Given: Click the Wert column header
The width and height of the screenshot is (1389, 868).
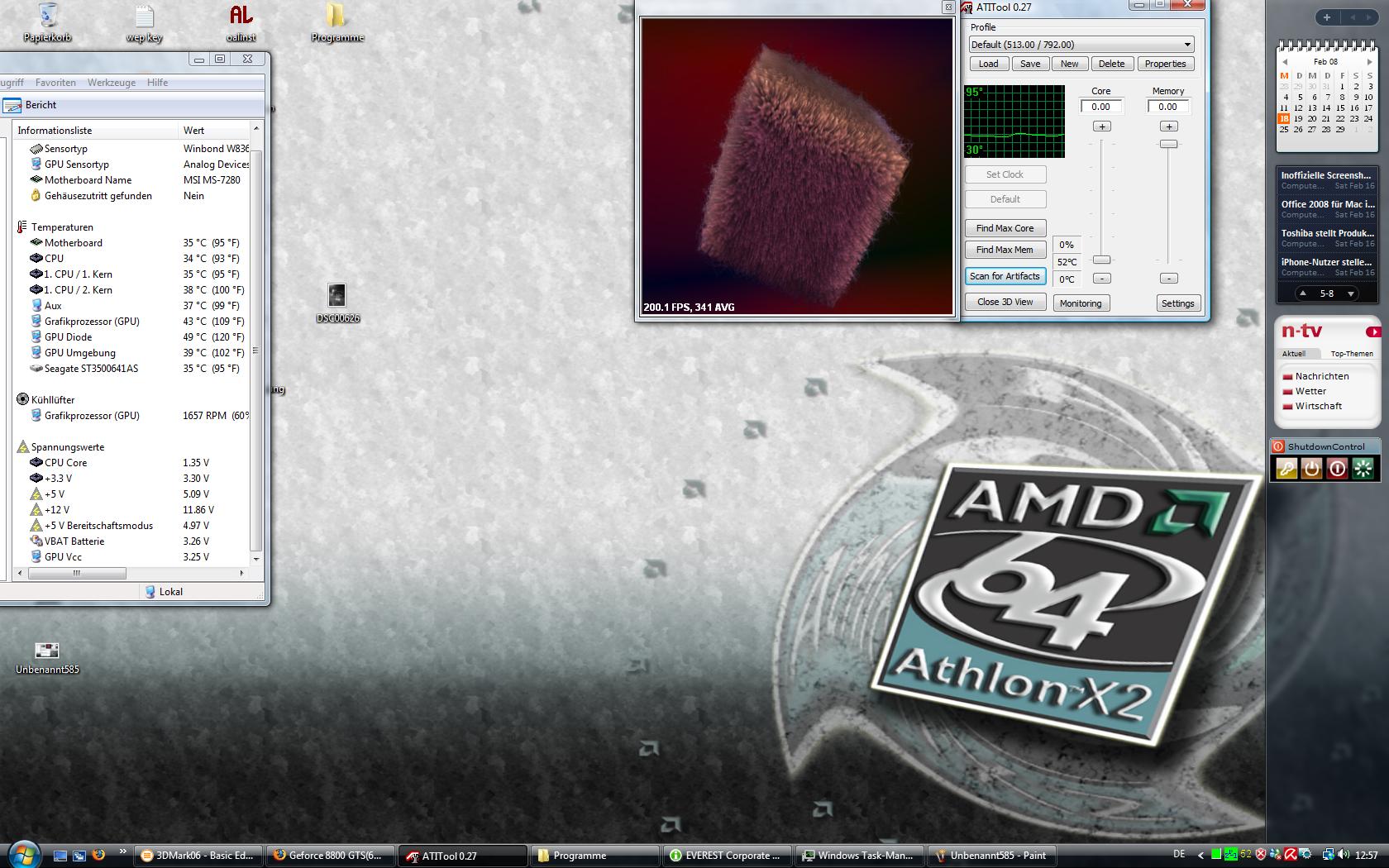Looking at the screenshot, I should pyautogui.click(x=214, y=131).
